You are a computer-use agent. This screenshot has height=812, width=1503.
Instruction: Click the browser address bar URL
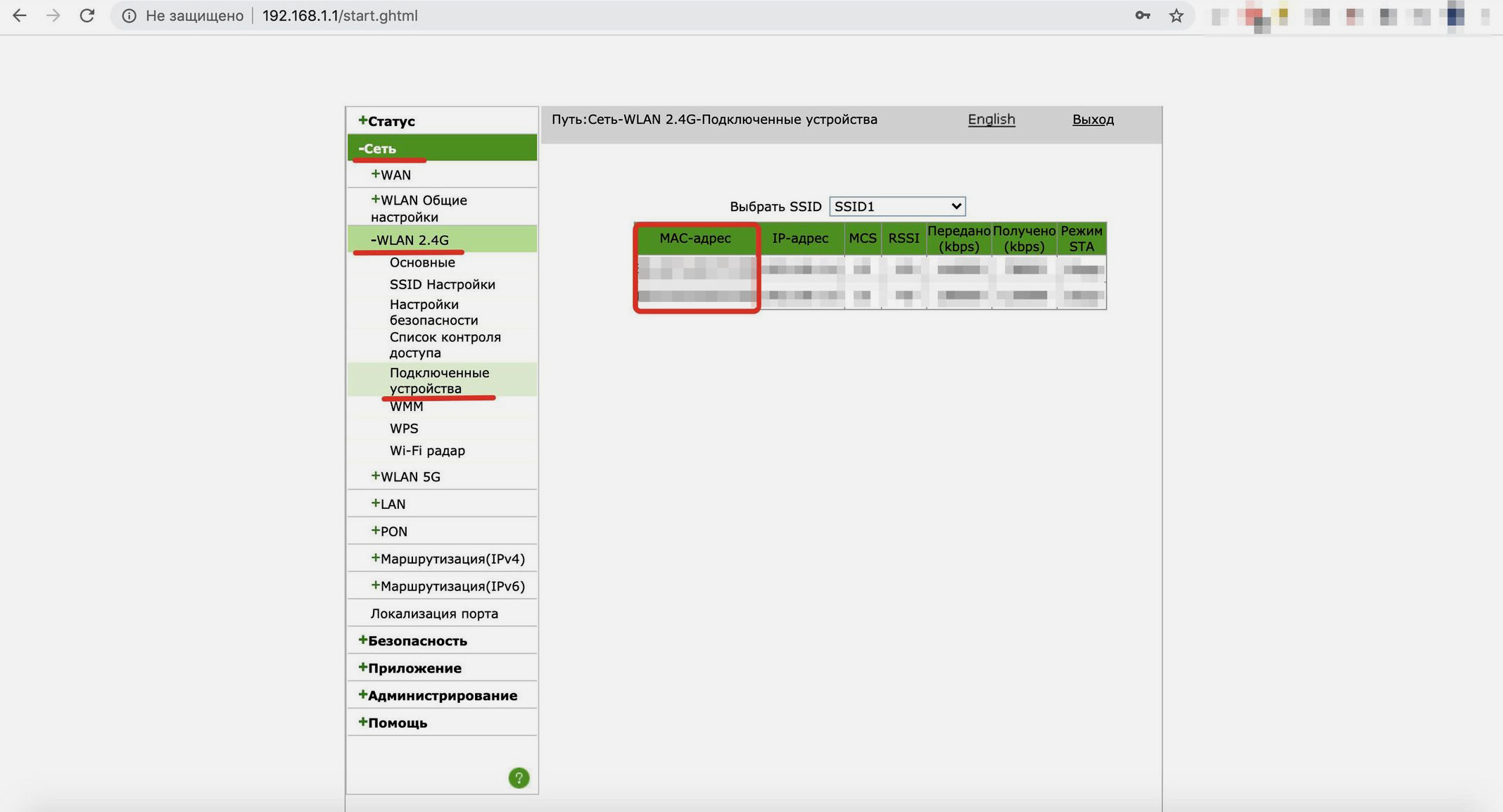coord(340,15)
